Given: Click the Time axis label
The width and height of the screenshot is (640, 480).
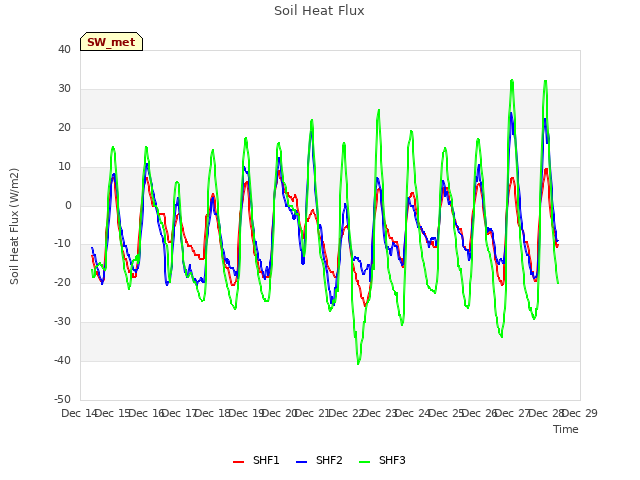Looking at the screenshot, I should click(x=566, y=429).
